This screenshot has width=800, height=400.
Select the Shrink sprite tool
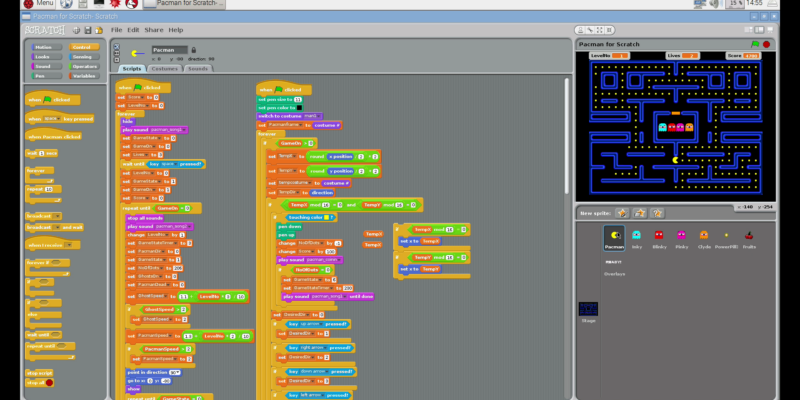point(609,30)
